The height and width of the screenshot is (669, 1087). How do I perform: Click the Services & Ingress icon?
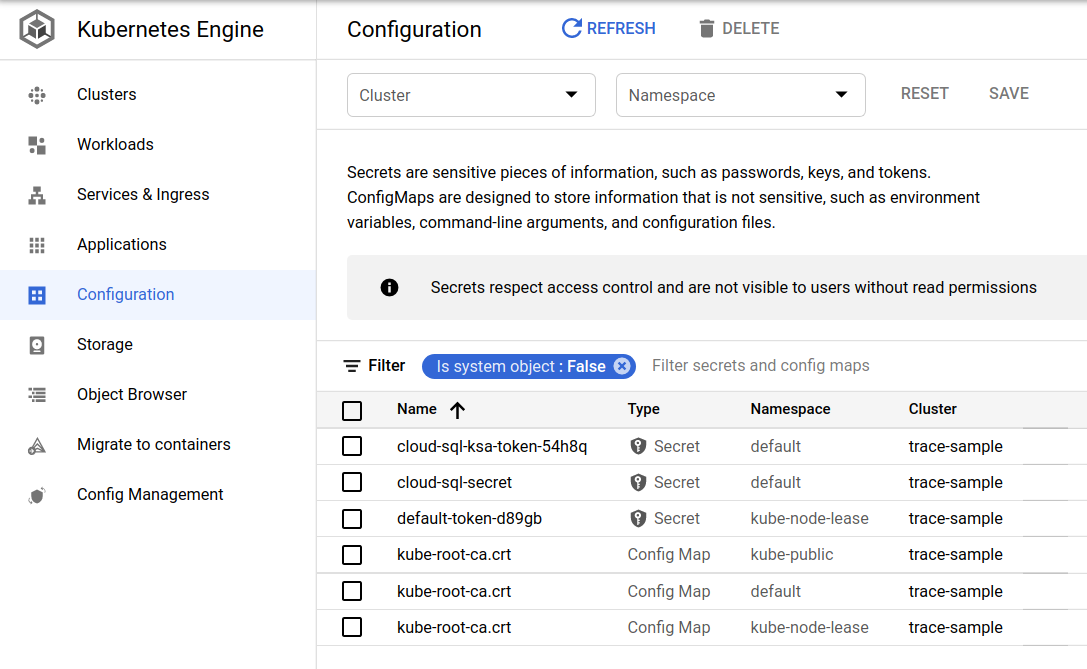coord(37,195)
